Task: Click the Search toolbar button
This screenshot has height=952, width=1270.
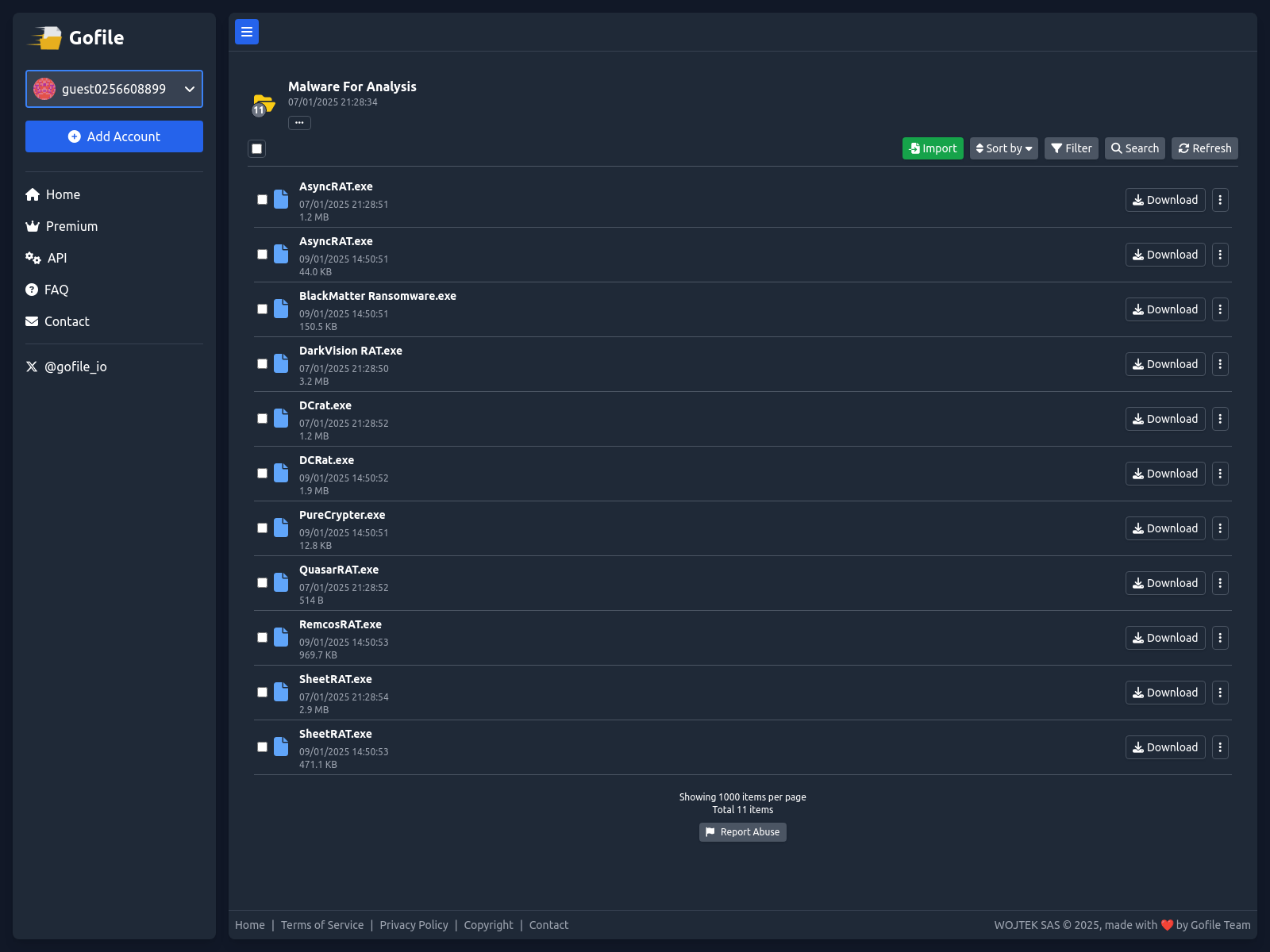Action: click(1135, 148)
